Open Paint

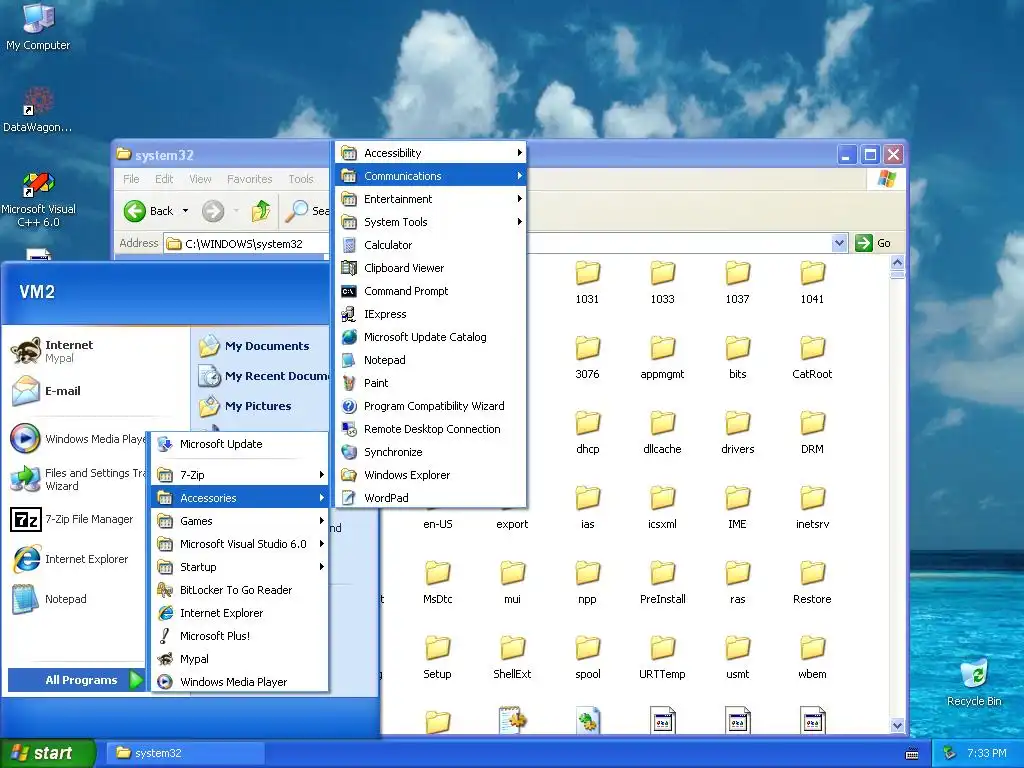click(x=430, y=383)
